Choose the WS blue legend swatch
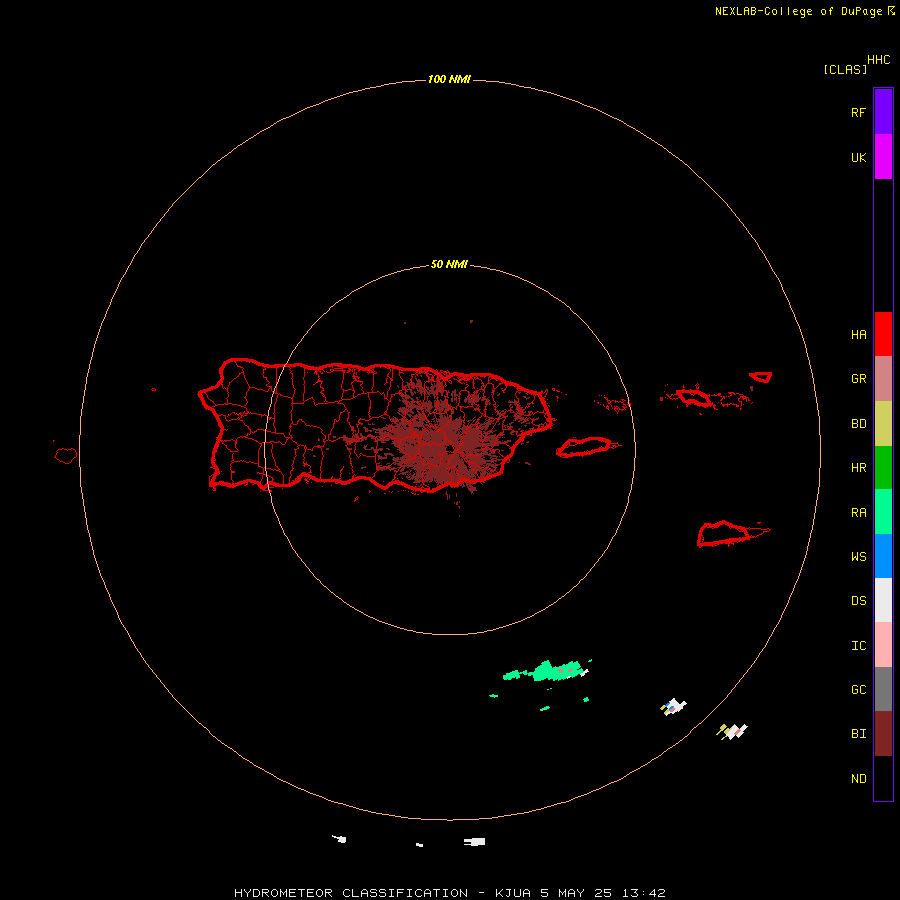The image size is (900, 900). (883, 556)
